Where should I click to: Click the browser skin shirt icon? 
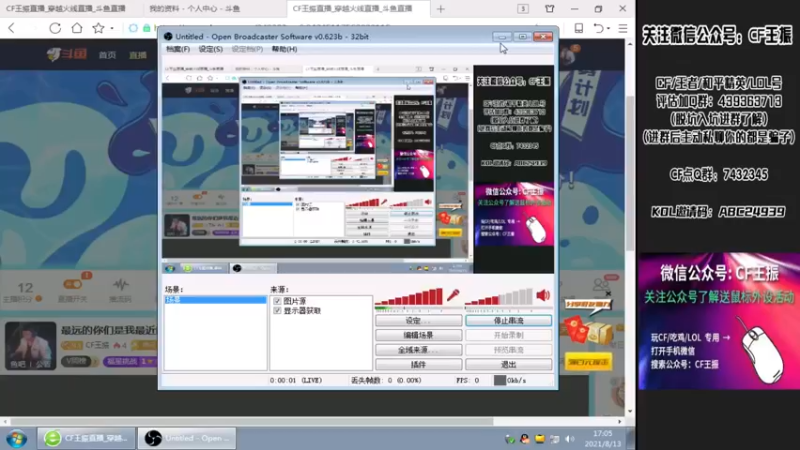tap(549, 9)
